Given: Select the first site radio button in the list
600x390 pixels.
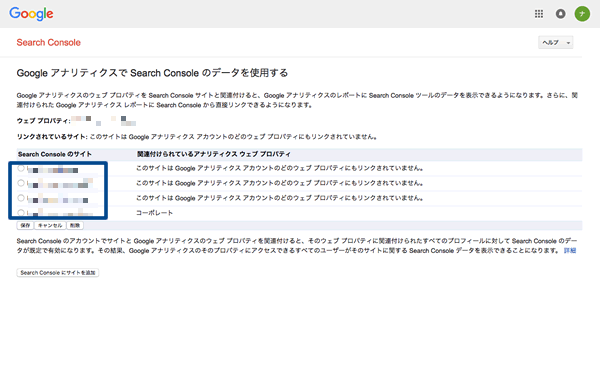Looking at the screenshot, I should tap(21, 168).
